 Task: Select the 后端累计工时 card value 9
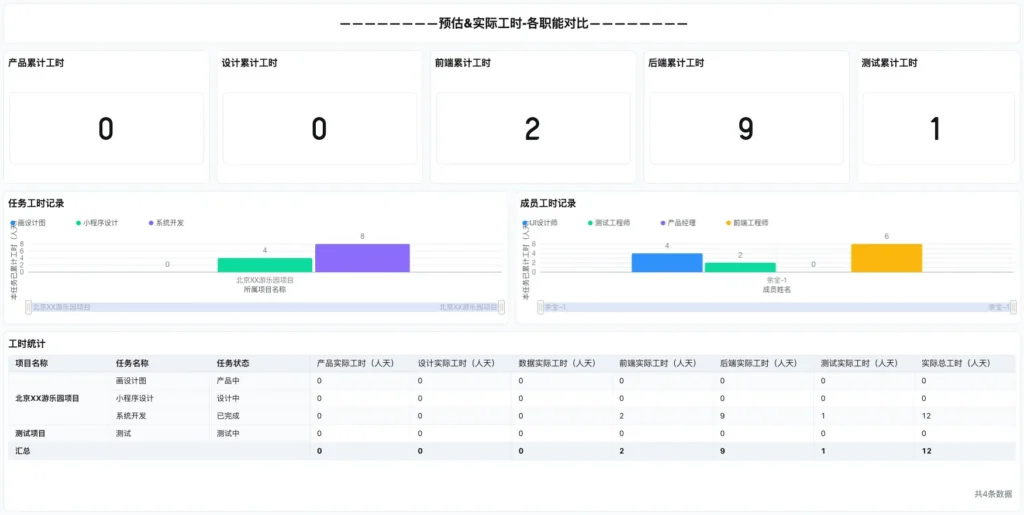point(745,129)
